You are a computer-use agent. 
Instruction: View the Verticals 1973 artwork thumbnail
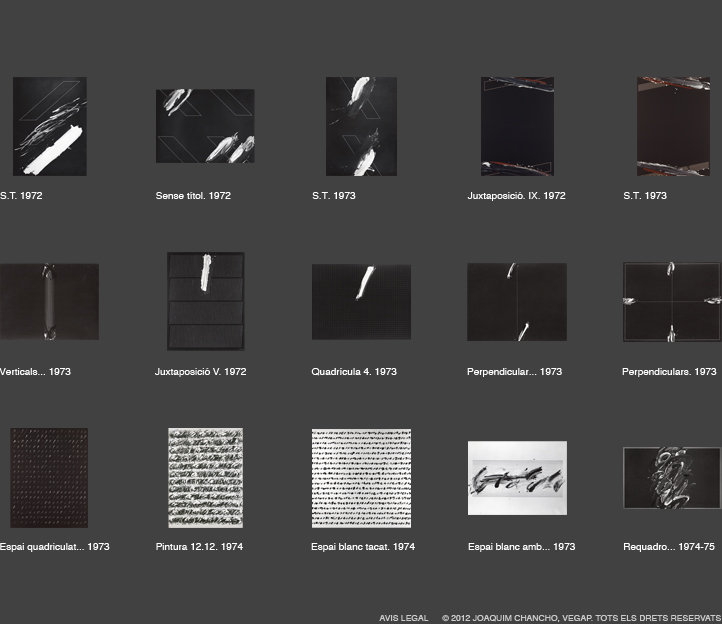click(x=49, y=301)
